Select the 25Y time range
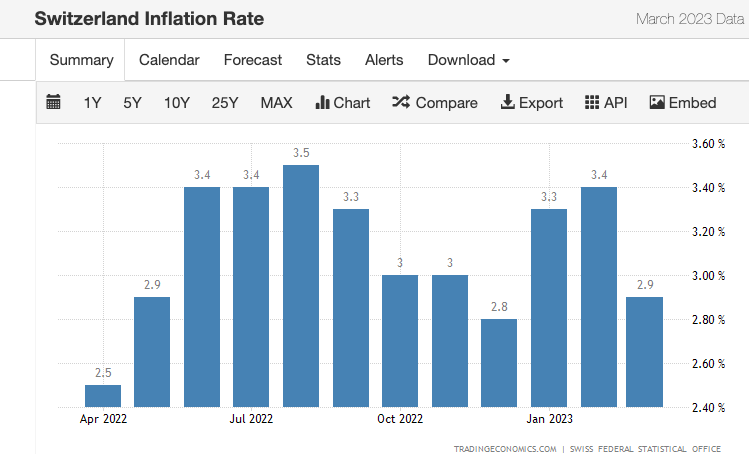 tap(225, 103)
